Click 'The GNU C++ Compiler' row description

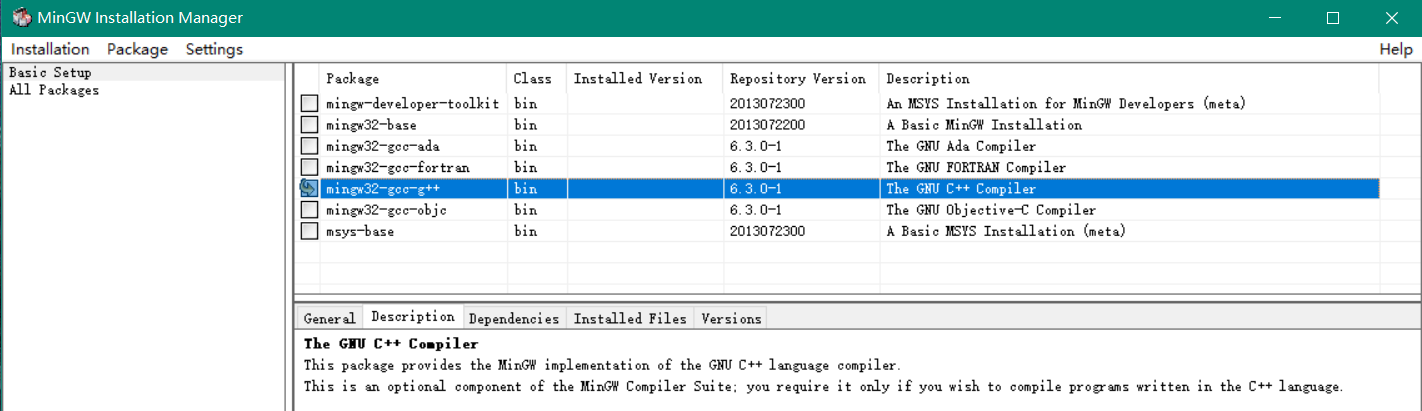[x=961, y=188]
